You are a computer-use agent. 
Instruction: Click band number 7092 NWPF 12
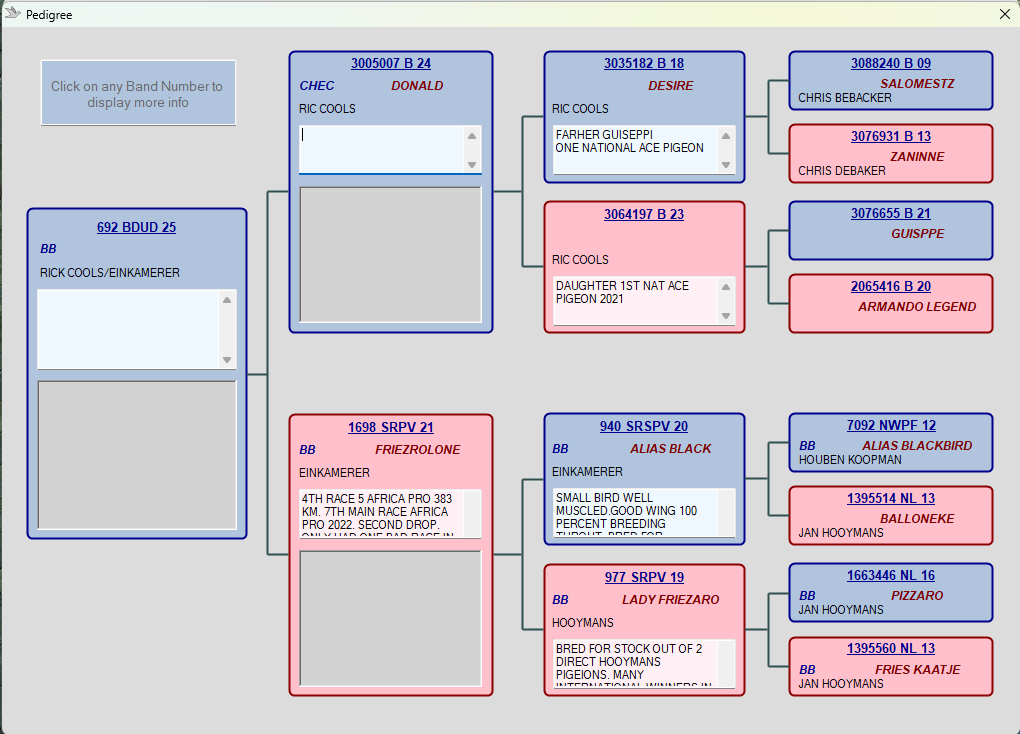[x=890, y=425]
